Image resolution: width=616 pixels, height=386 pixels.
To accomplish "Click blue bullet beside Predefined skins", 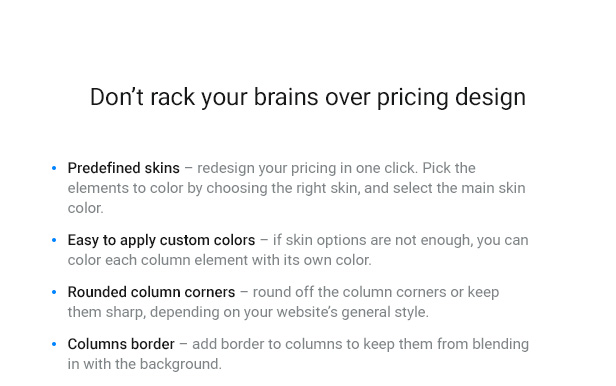I will (54, 168).
